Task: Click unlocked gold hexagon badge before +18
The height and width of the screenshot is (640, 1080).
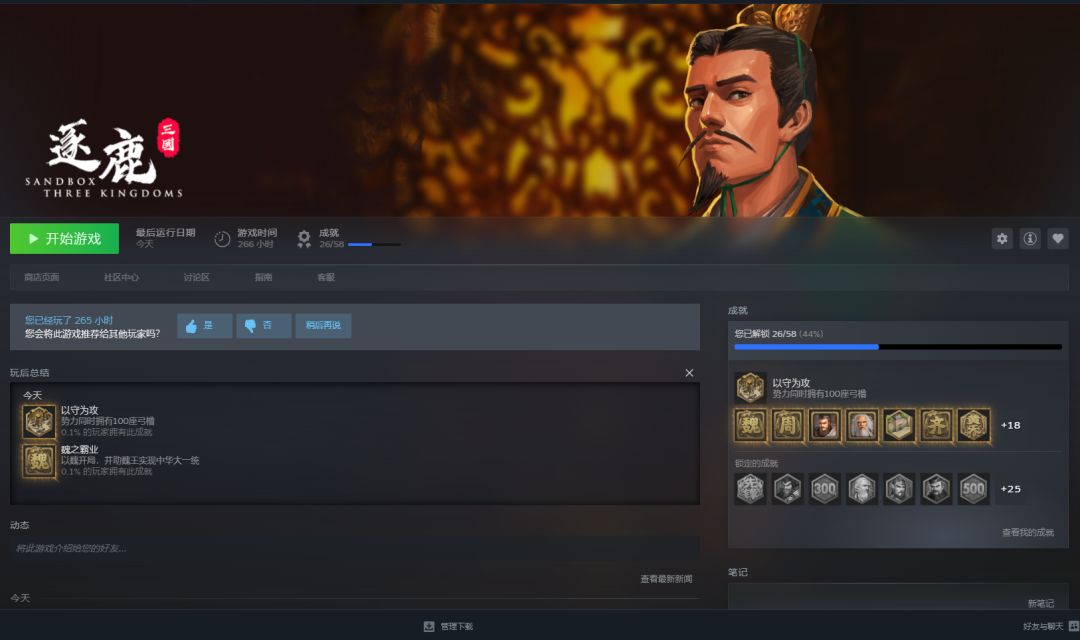Action: [973, 426]
